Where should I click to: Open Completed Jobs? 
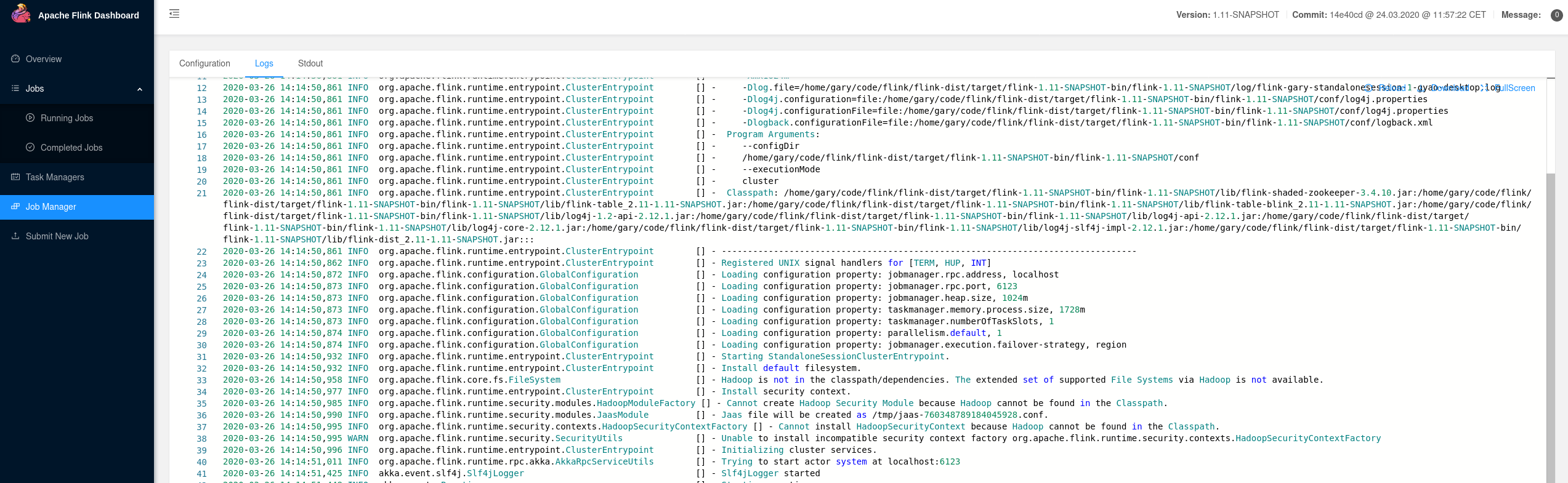[x=77, y=148]
